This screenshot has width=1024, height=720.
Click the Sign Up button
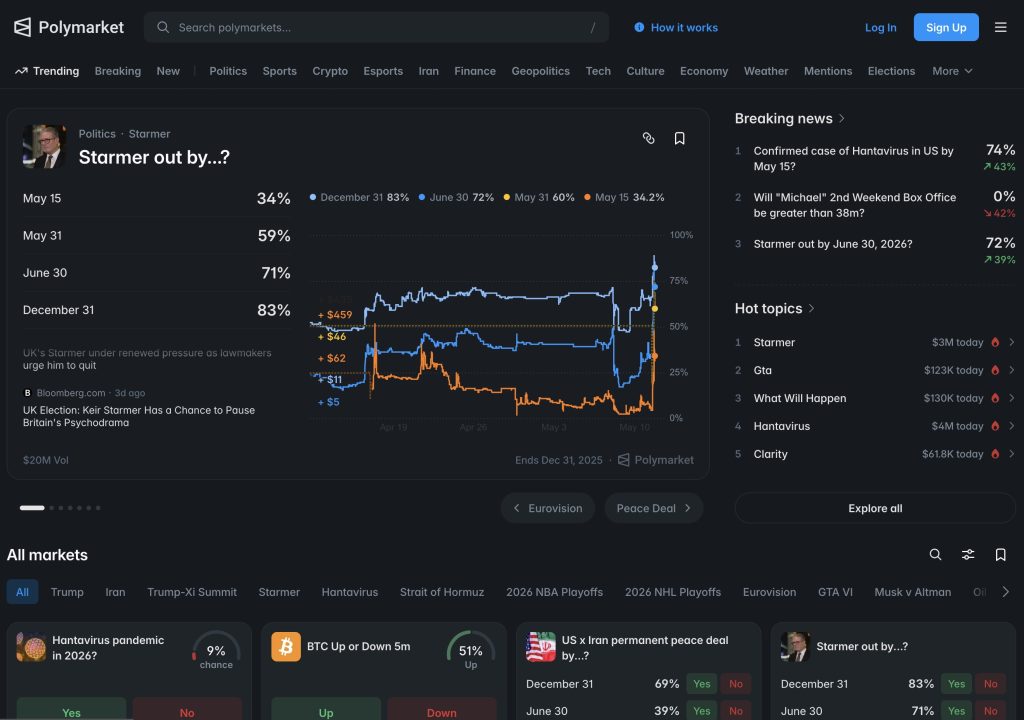[x=946, y=27]
